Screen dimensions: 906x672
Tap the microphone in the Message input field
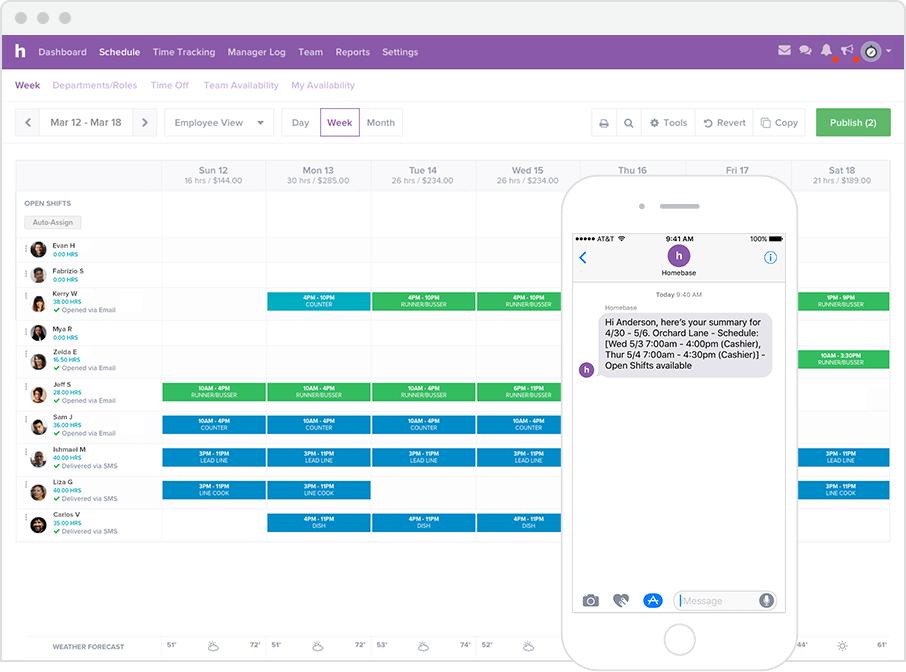pos(765,600)
